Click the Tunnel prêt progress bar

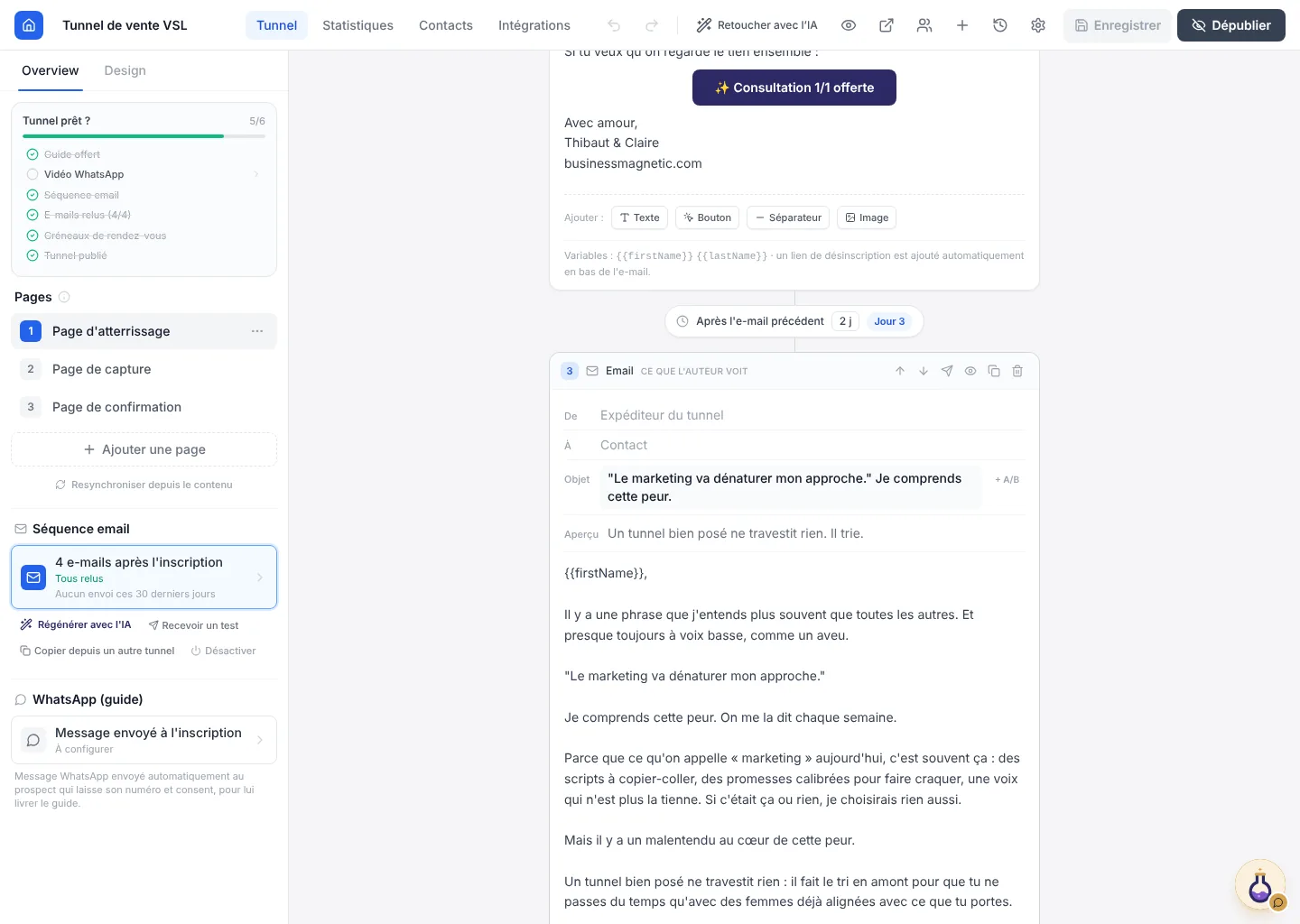coord(144,136)
